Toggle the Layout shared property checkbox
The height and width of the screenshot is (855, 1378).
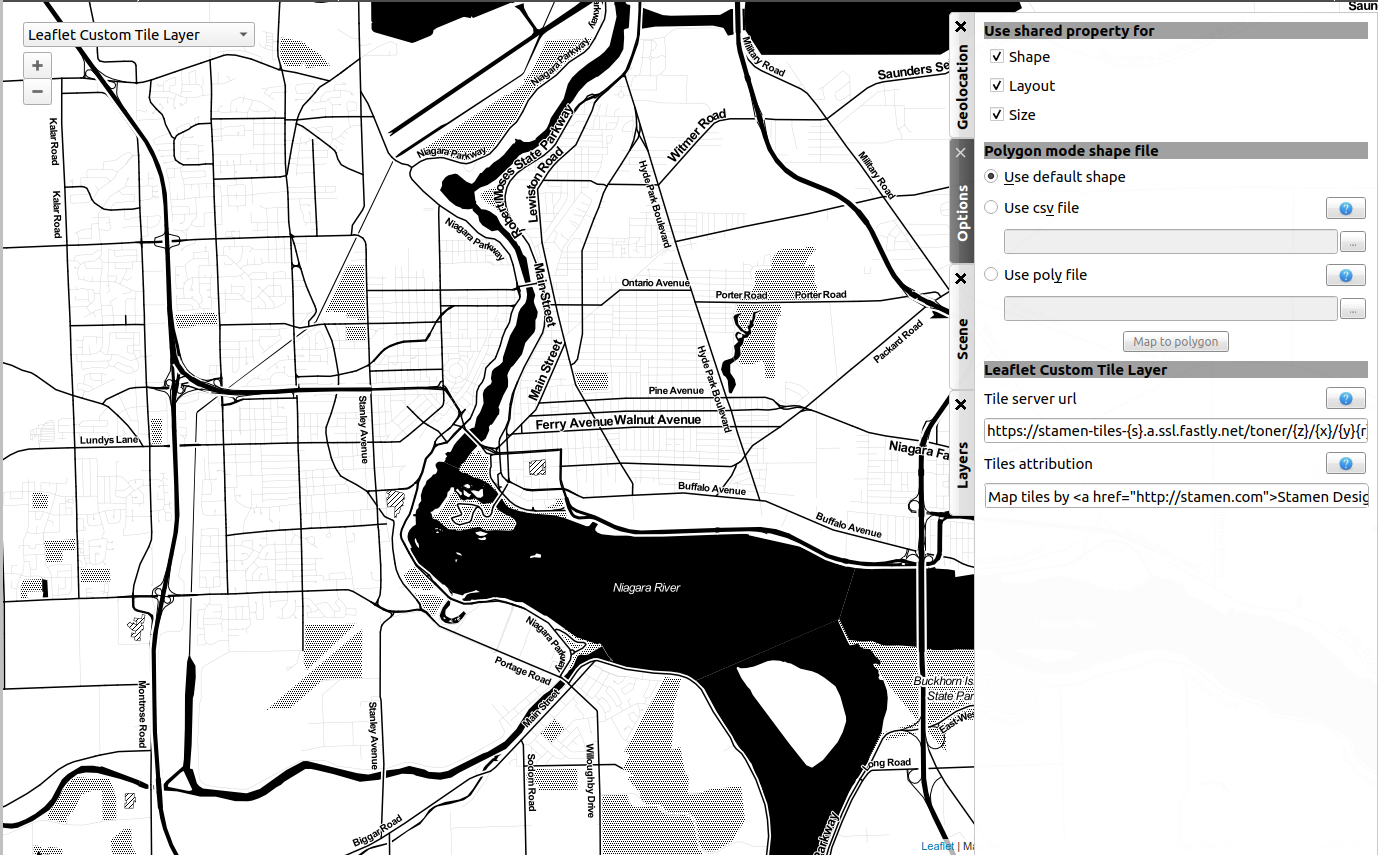(x=997, y=86)
